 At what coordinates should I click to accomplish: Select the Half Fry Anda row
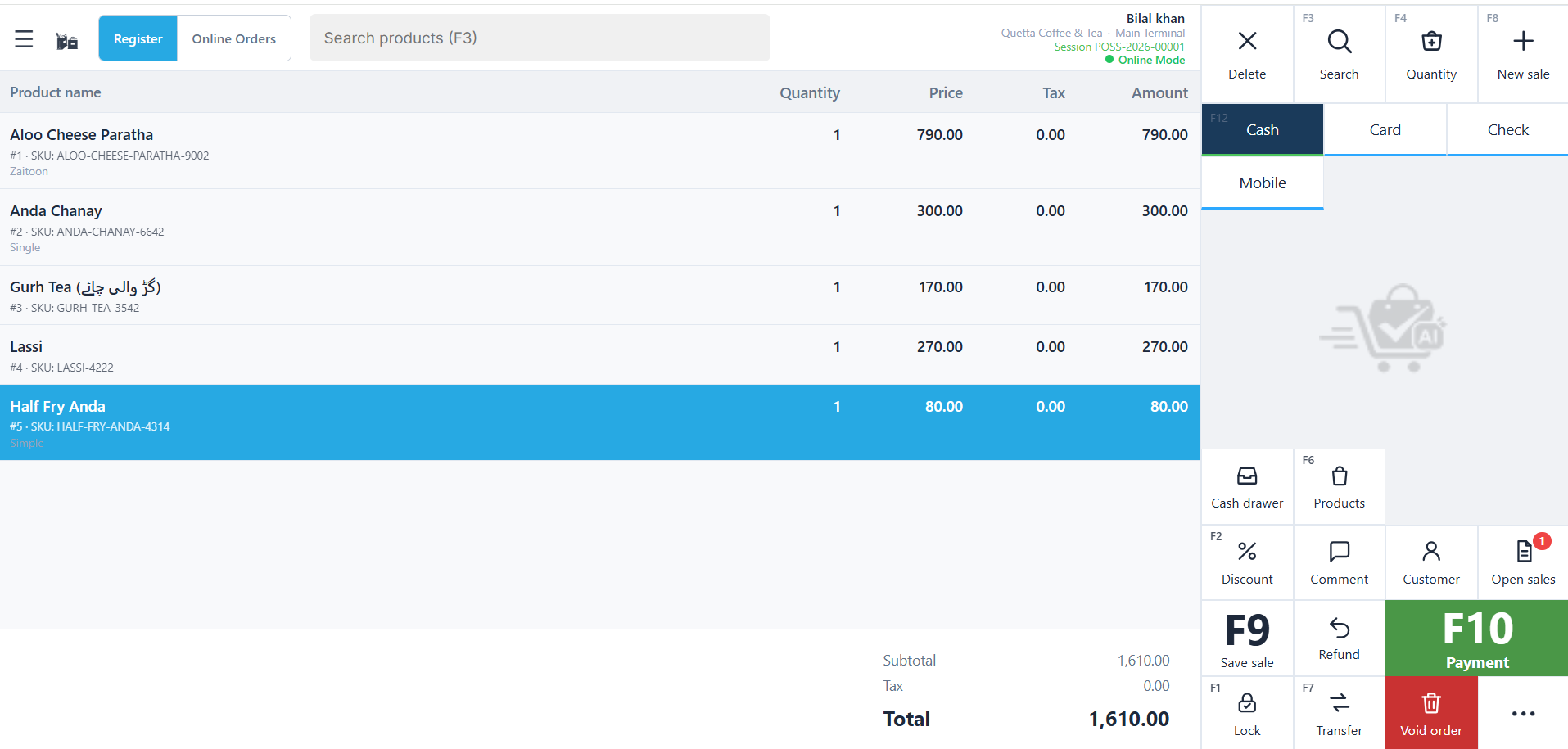click(600, 422)
